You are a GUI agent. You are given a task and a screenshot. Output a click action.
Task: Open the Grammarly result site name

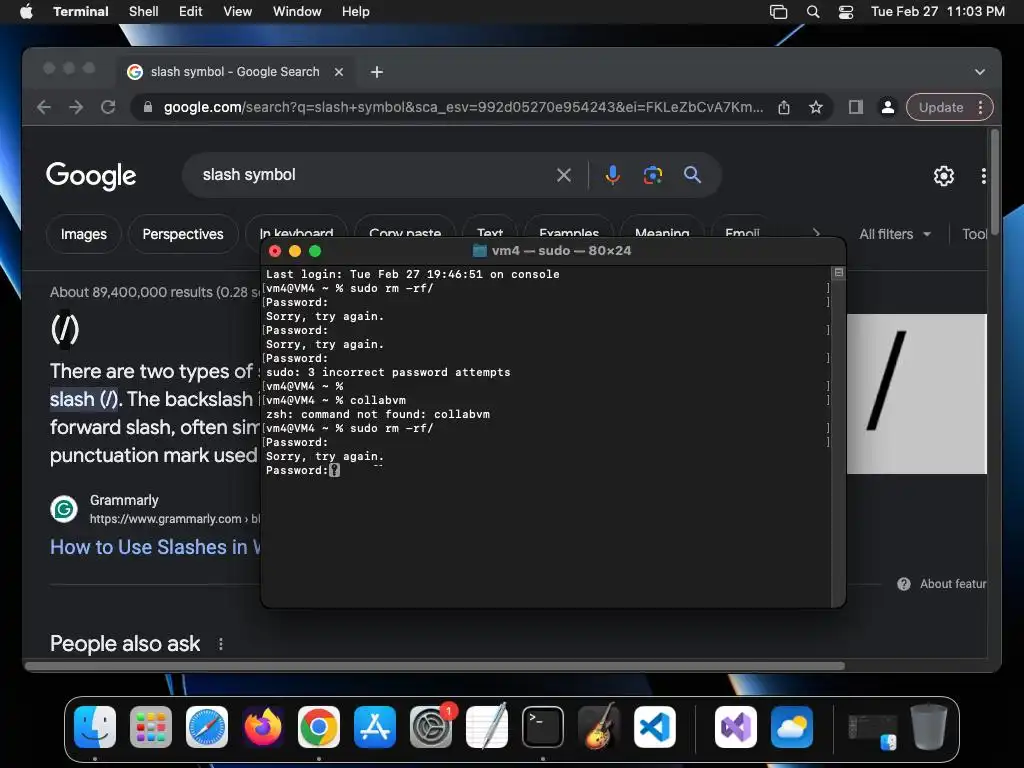[x=124, y=500]
